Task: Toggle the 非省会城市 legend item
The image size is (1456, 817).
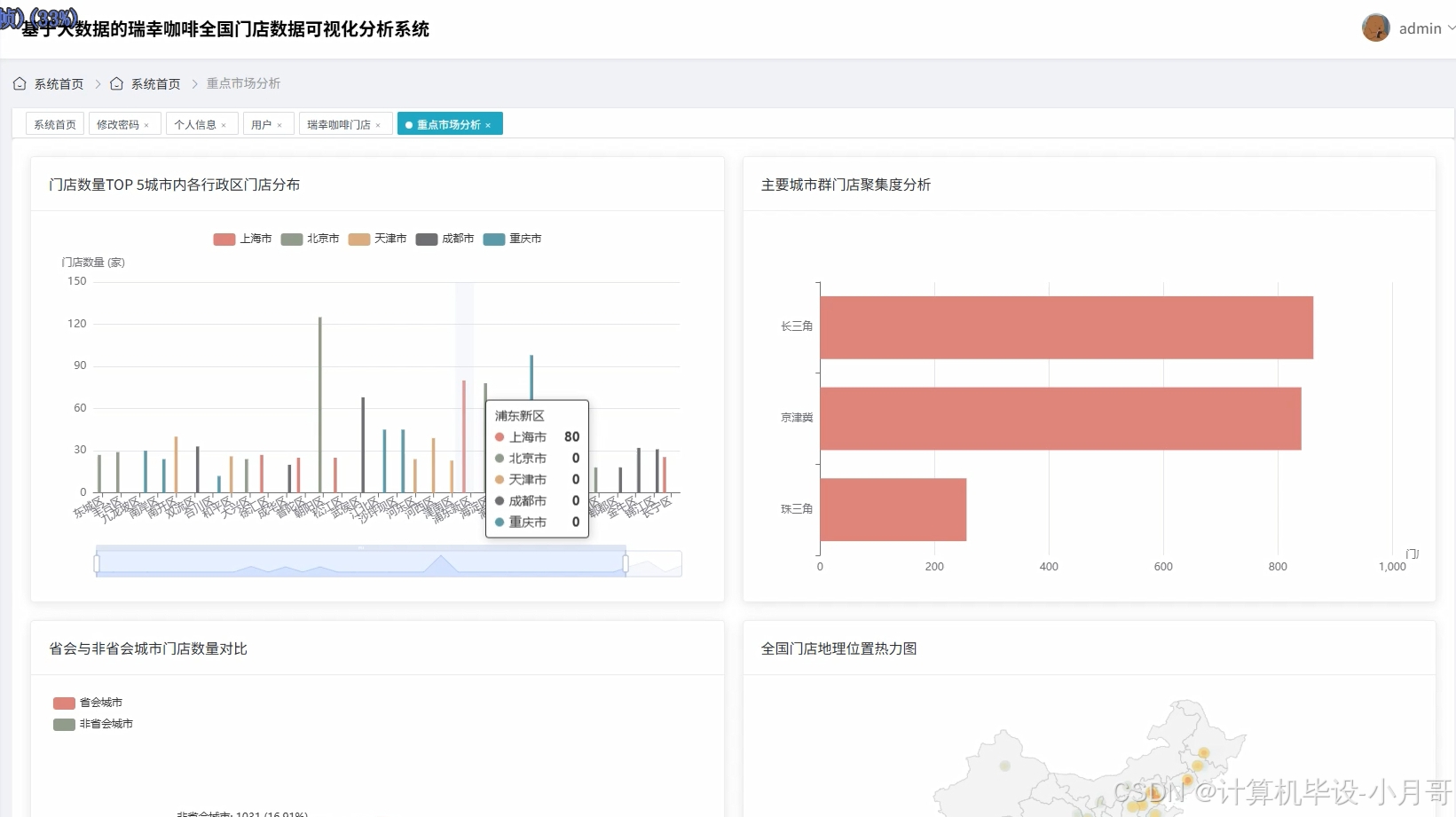Action: [x=93, y=724]
